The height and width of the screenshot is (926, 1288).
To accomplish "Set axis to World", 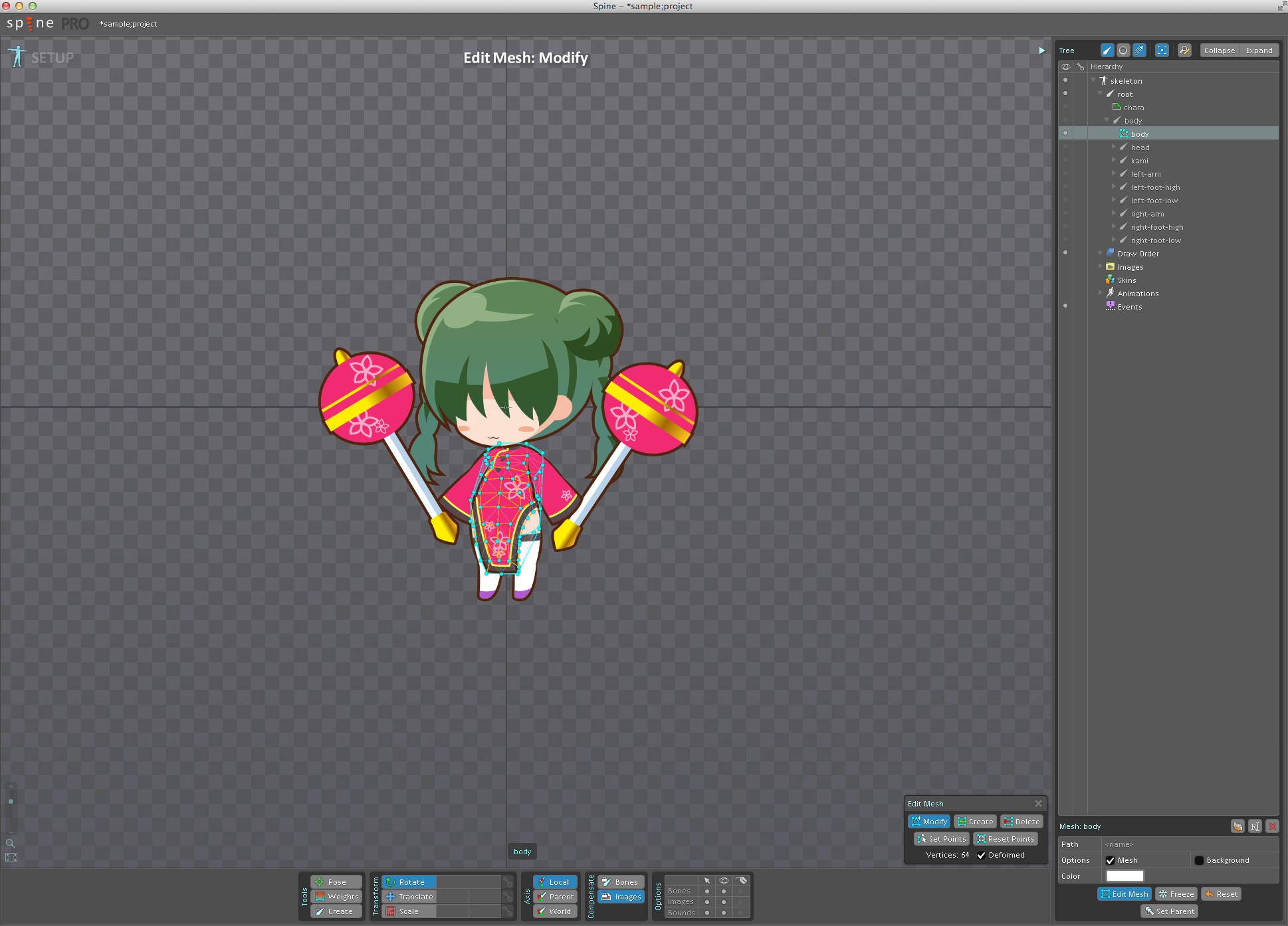I will click(x=555, y=911).
